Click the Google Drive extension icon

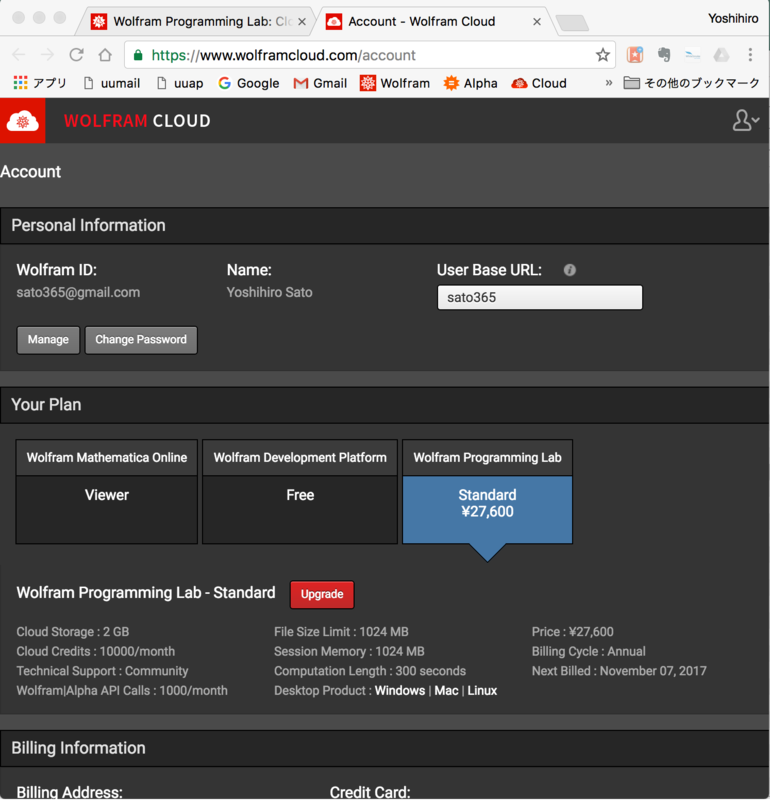(721, 55)
